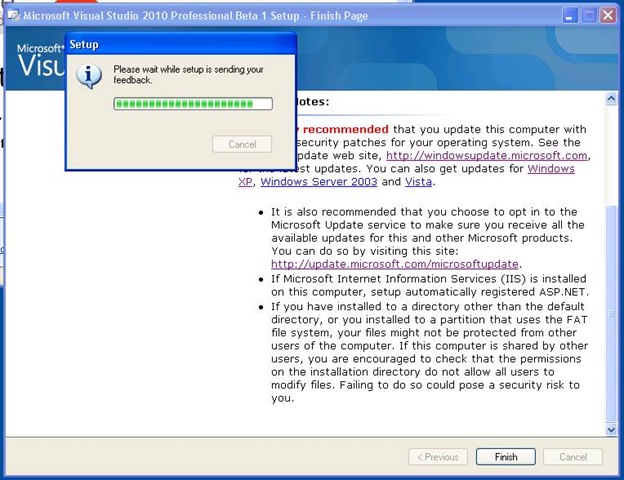Minimize the Visual Studio setup window
Image resolution: width=624 pixels, height=480 pixels.
pyautogui.click(x=570, y=16)
